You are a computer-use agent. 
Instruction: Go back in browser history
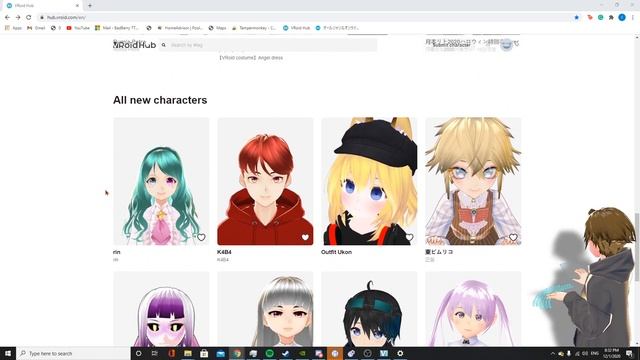click(7, 18)
